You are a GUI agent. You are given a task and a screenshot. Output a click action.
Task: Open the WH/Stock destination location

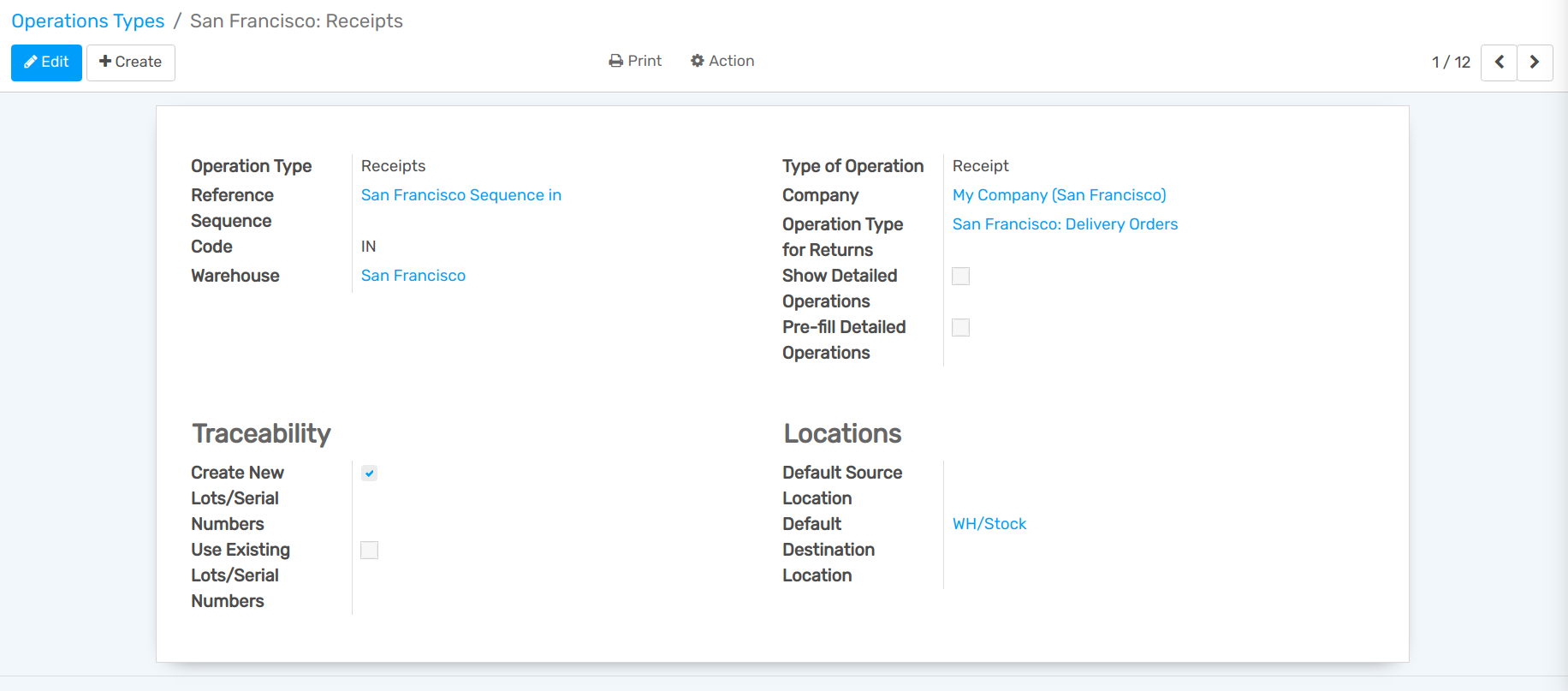(989, 524)
